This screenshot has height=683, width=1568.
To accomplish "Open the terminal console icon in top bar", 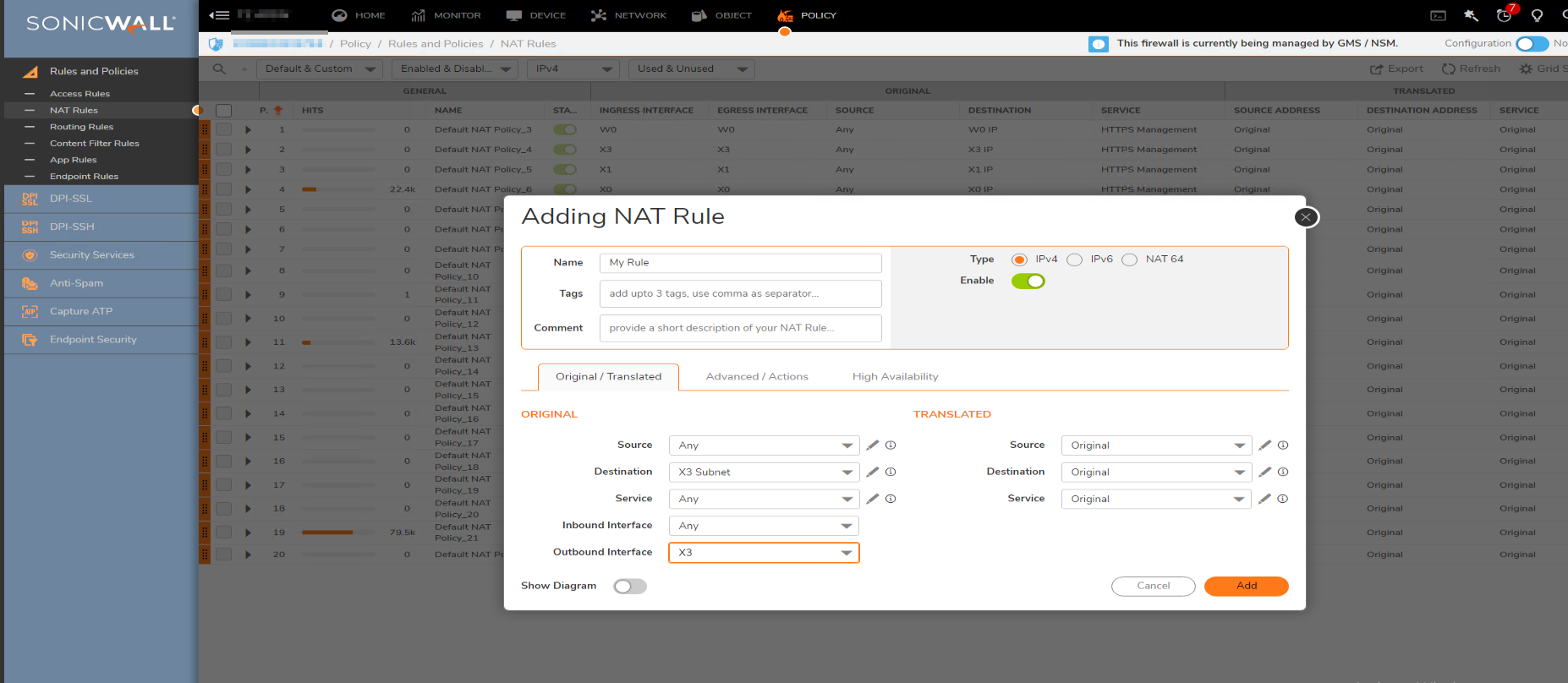I will click(1438, 15).
